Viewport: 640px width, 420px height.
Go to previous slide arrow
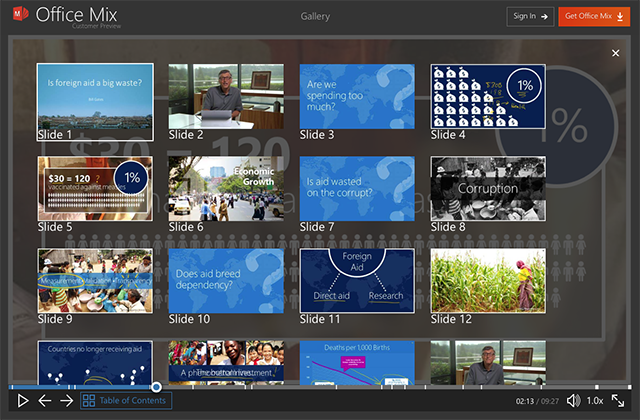(x=44, y=401)
